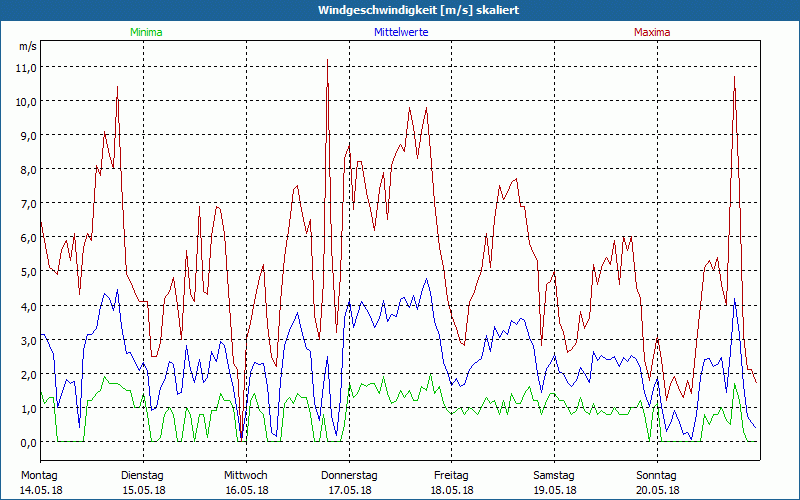Click the 20.05.18 date label
Screen dimensions: 800x500
(x=657, y=490)
